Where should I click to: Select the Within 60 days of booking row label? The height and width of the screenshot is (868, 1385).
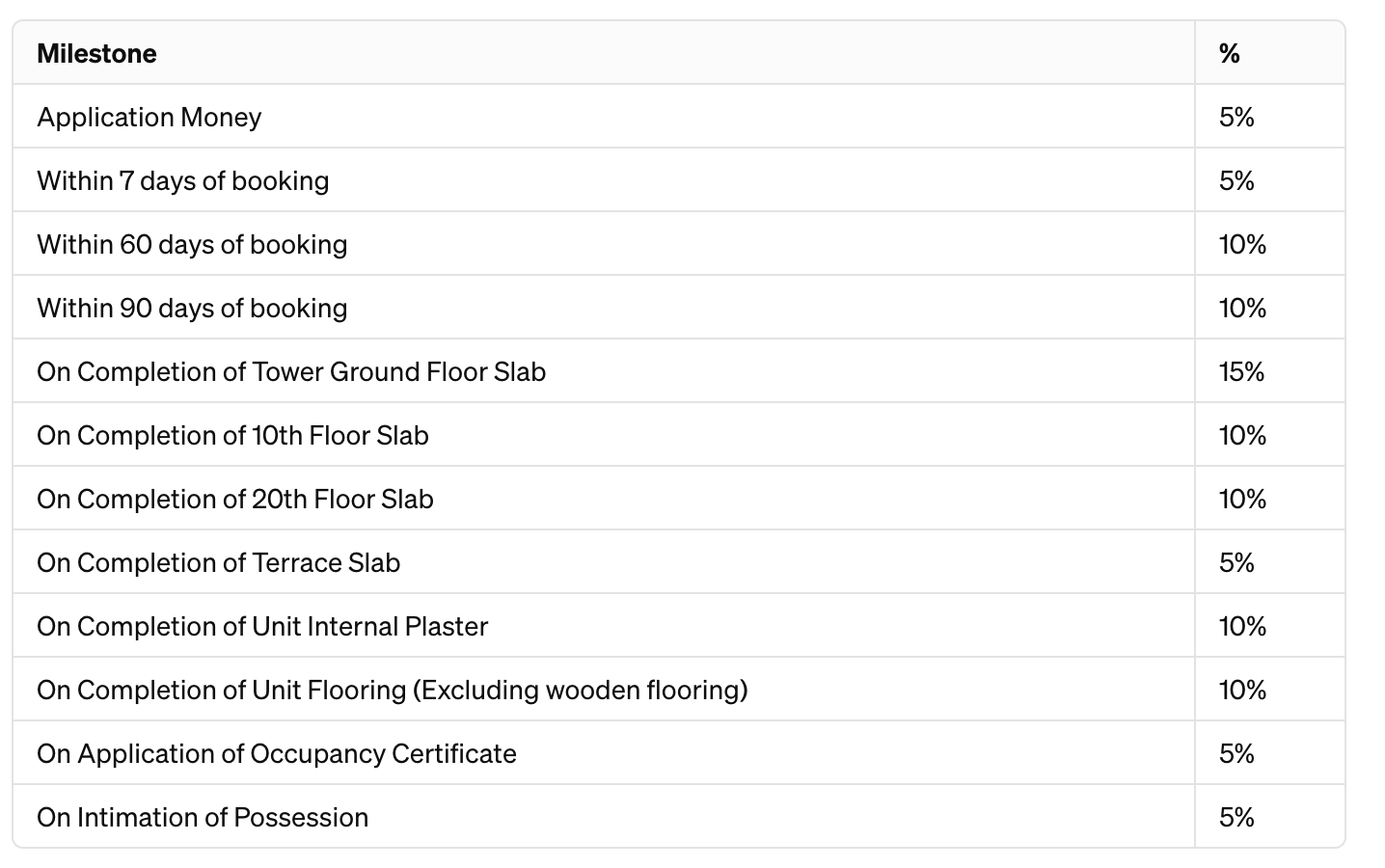point(192,245)
